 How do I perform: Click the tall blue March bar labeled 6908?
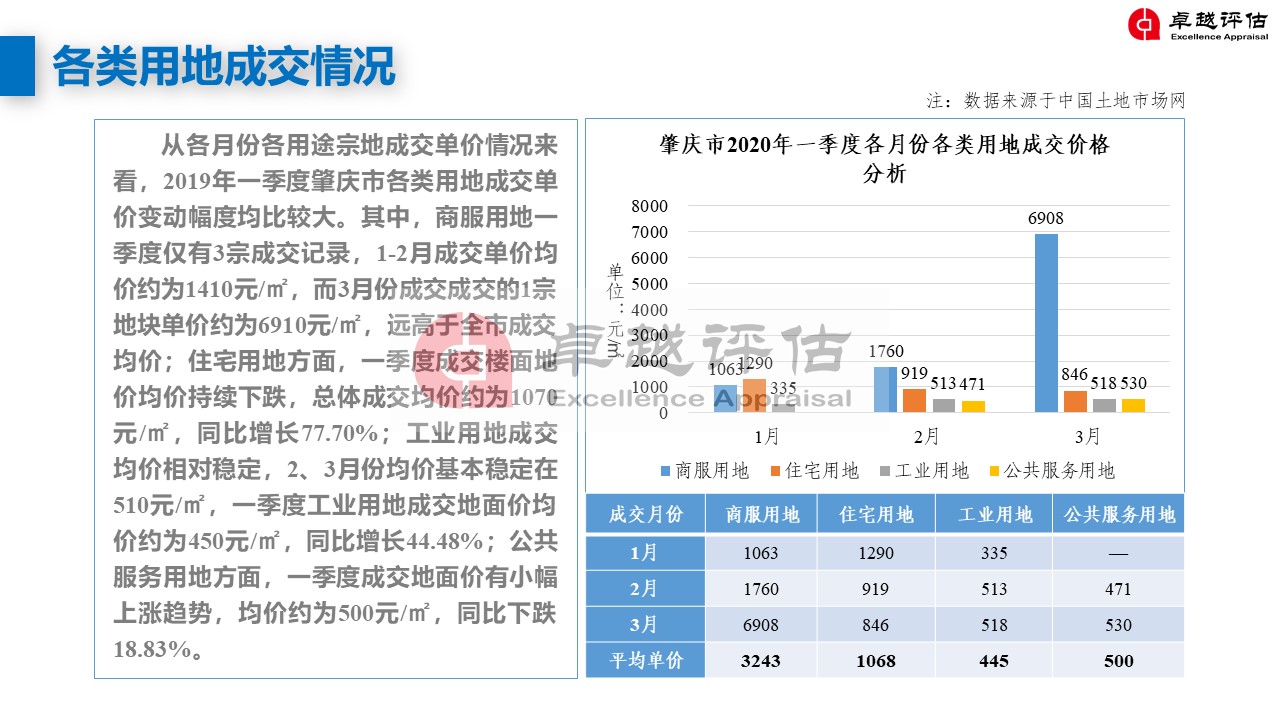coord(1046,322)
